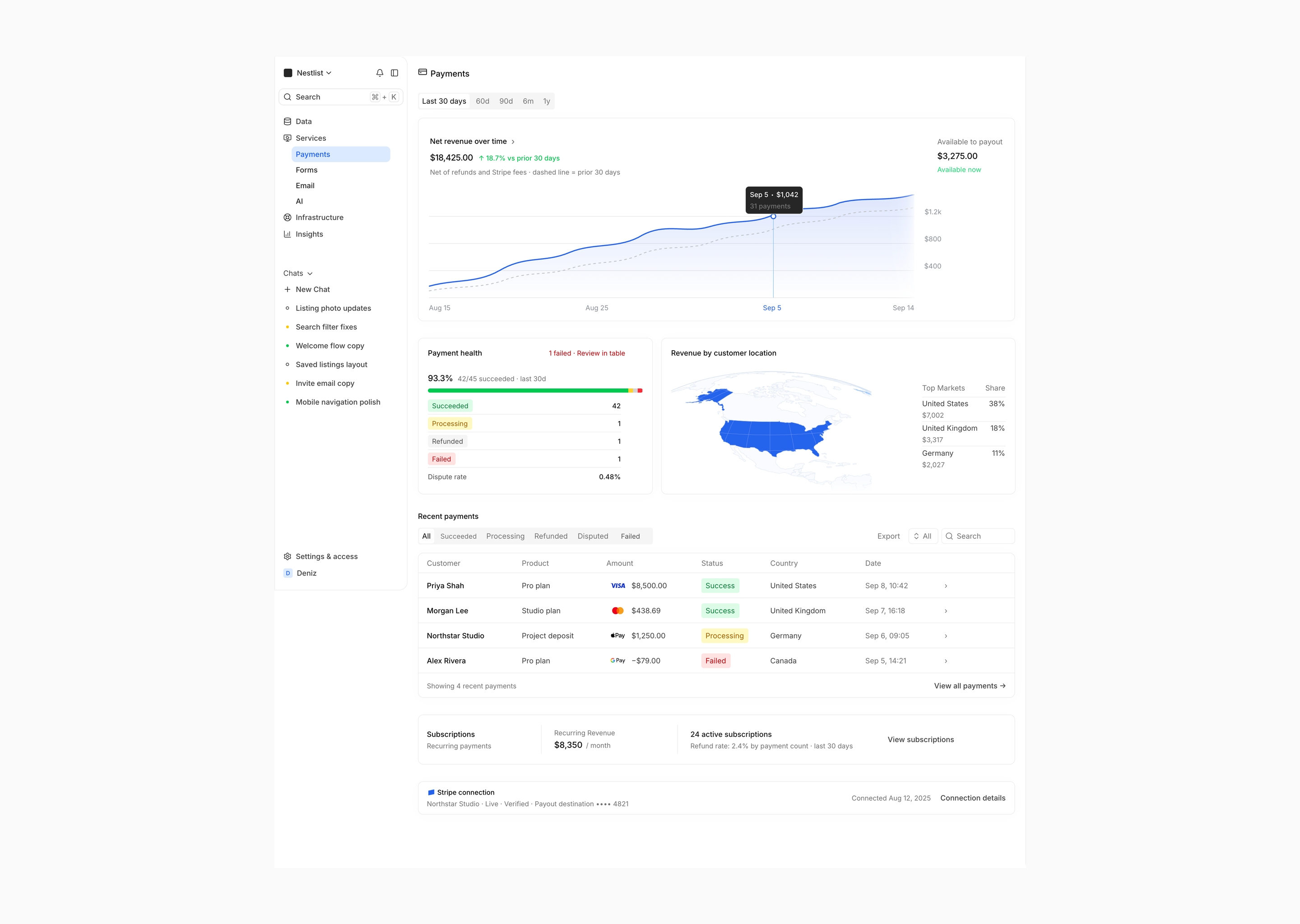Click status dot beside Welcome flow copy

(x=288, y=345)
